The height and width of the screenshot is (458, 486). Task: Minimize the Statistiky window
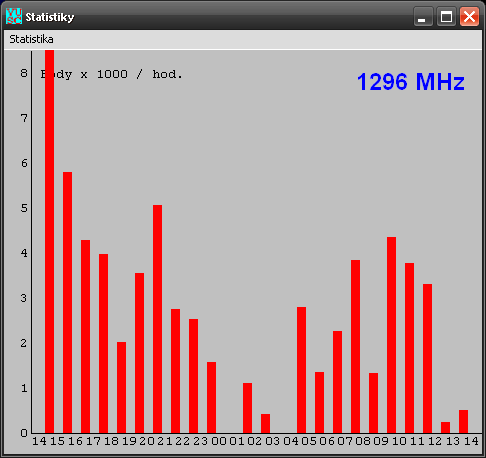pyautogui.click(x=423, y=16)
